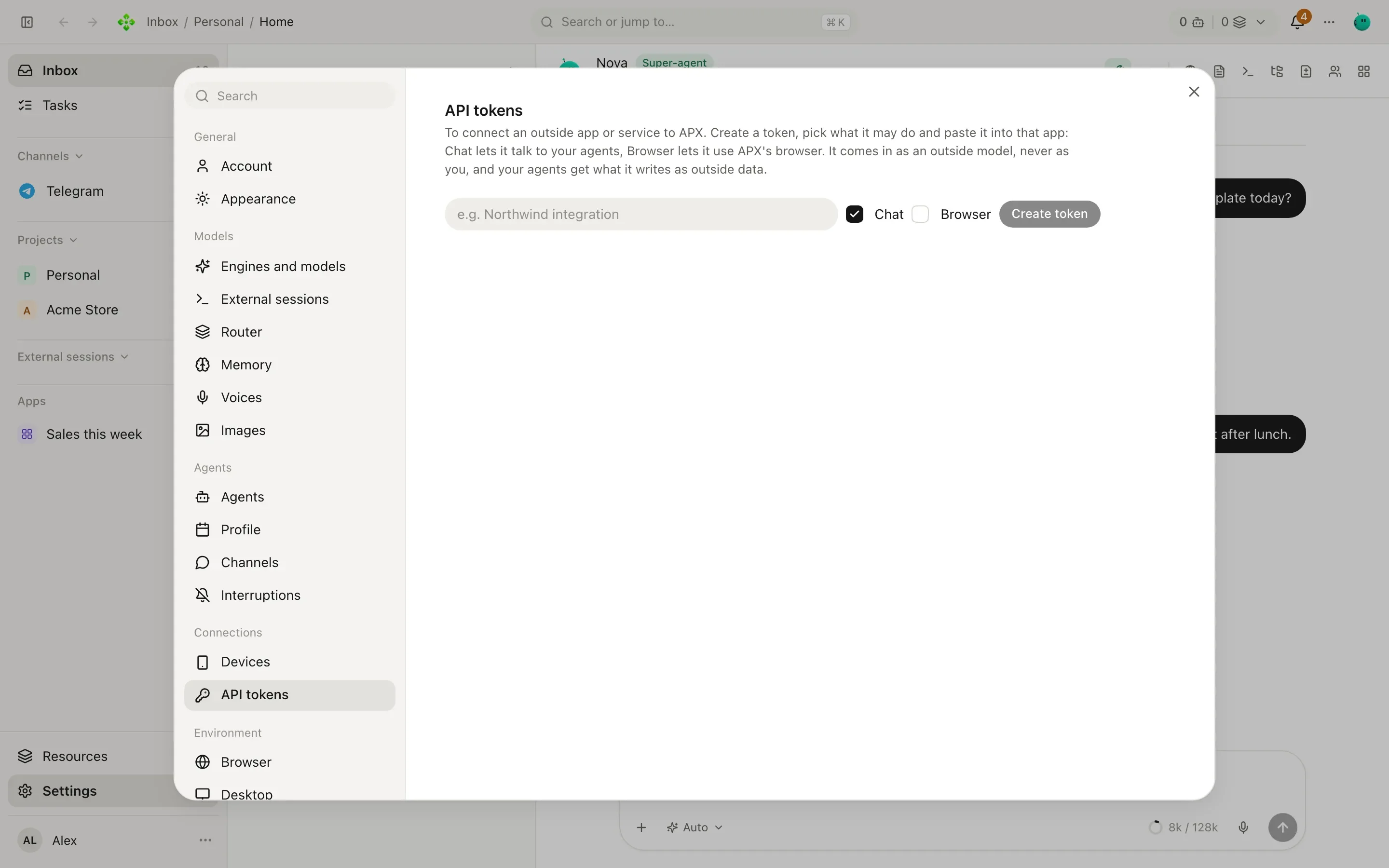The height and width of the screenshot is (868, 1389).
Task: Click the back navigation arrow
Action: click(64, 22)
